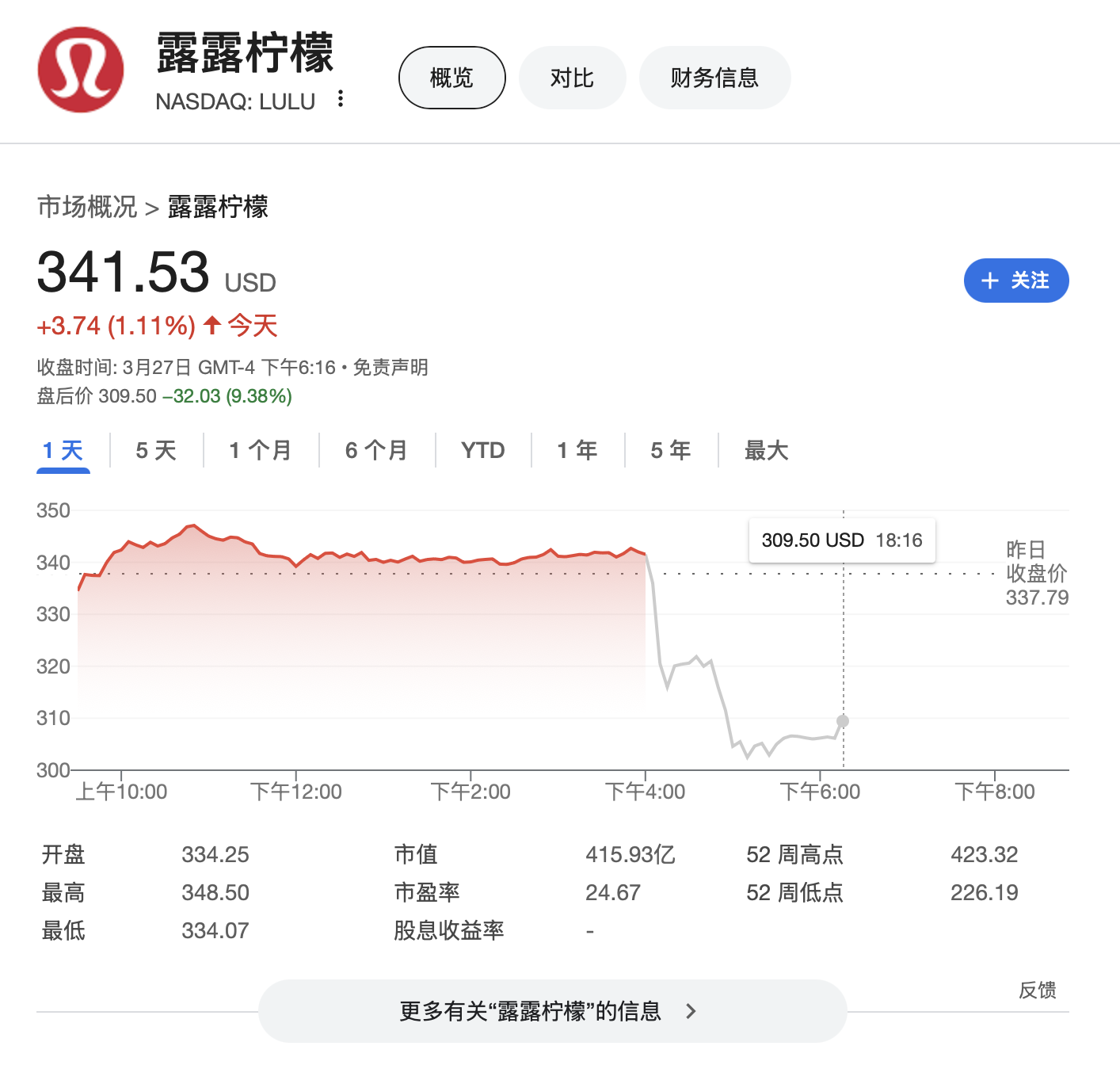Open the 财务信息 tab
Screen dimensions: 1120x1065
[714, 77]
